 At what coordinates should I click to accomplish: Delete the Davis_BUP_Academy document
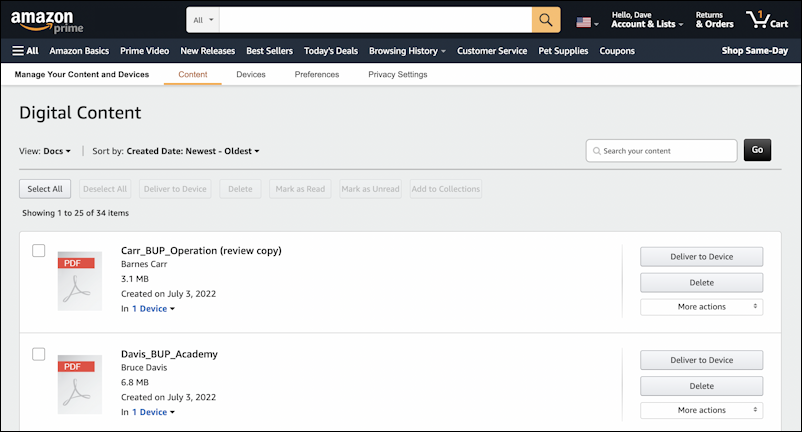pyautogui.click(x=701, y=386)
